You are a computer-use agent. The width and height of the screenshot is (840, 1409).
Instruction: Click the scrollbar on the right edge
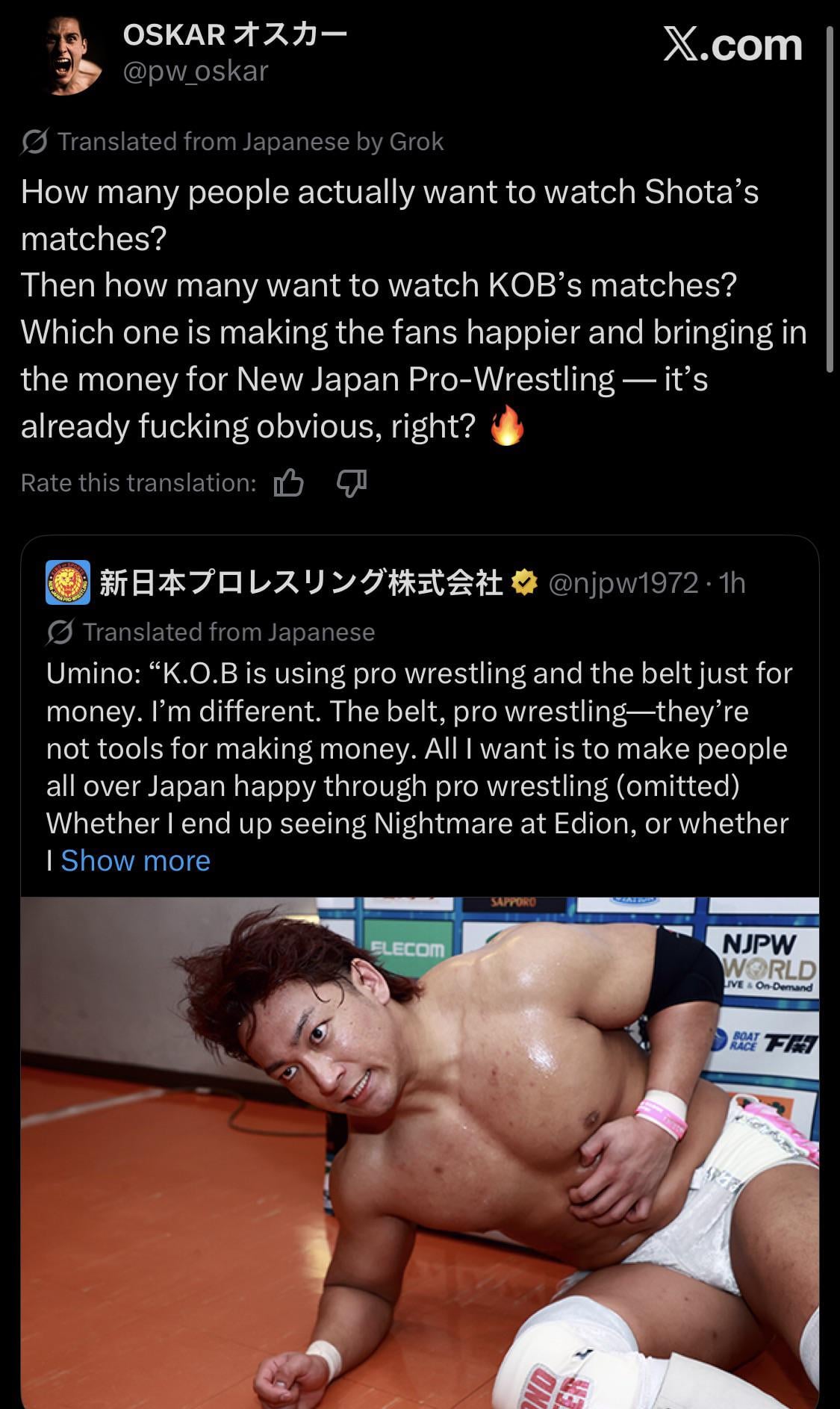[x=830, y=200]
